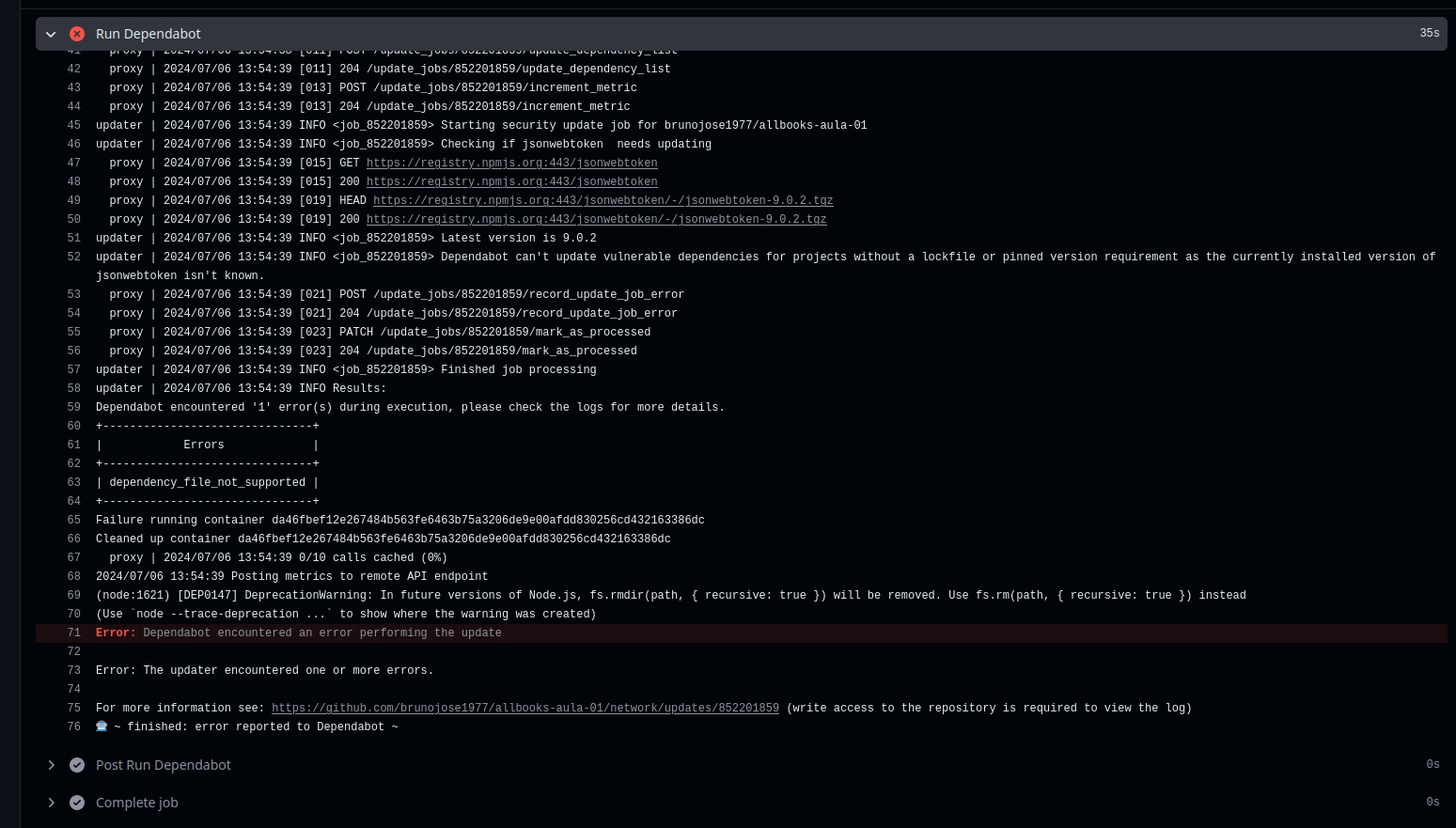This screenshot has height=828, width=1456.
Task: Select log line number 63
Action: click(x=74, y=482)
